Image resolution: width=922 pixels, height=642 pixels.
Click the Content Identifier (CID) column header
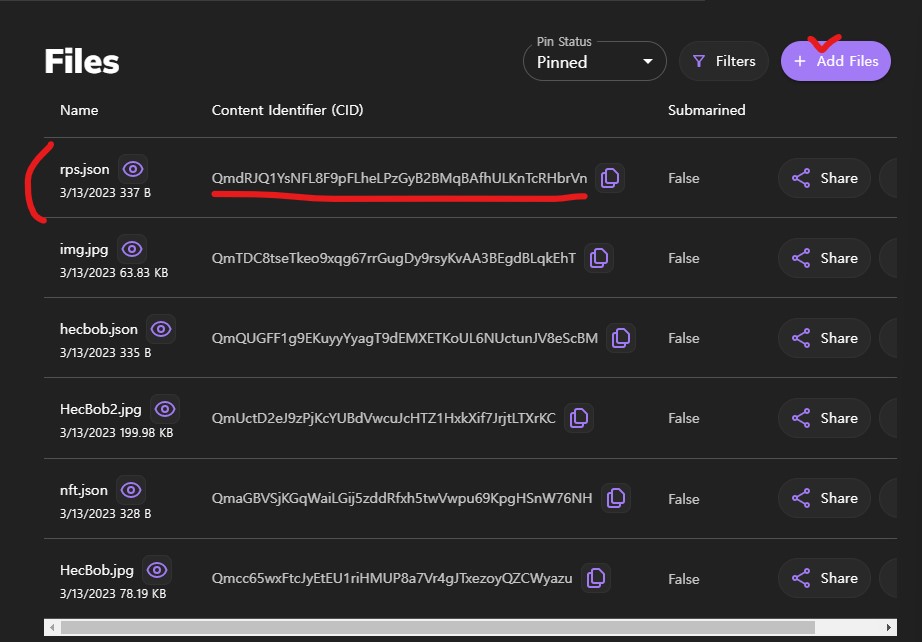pyautogui.click(x=288, y=110)
